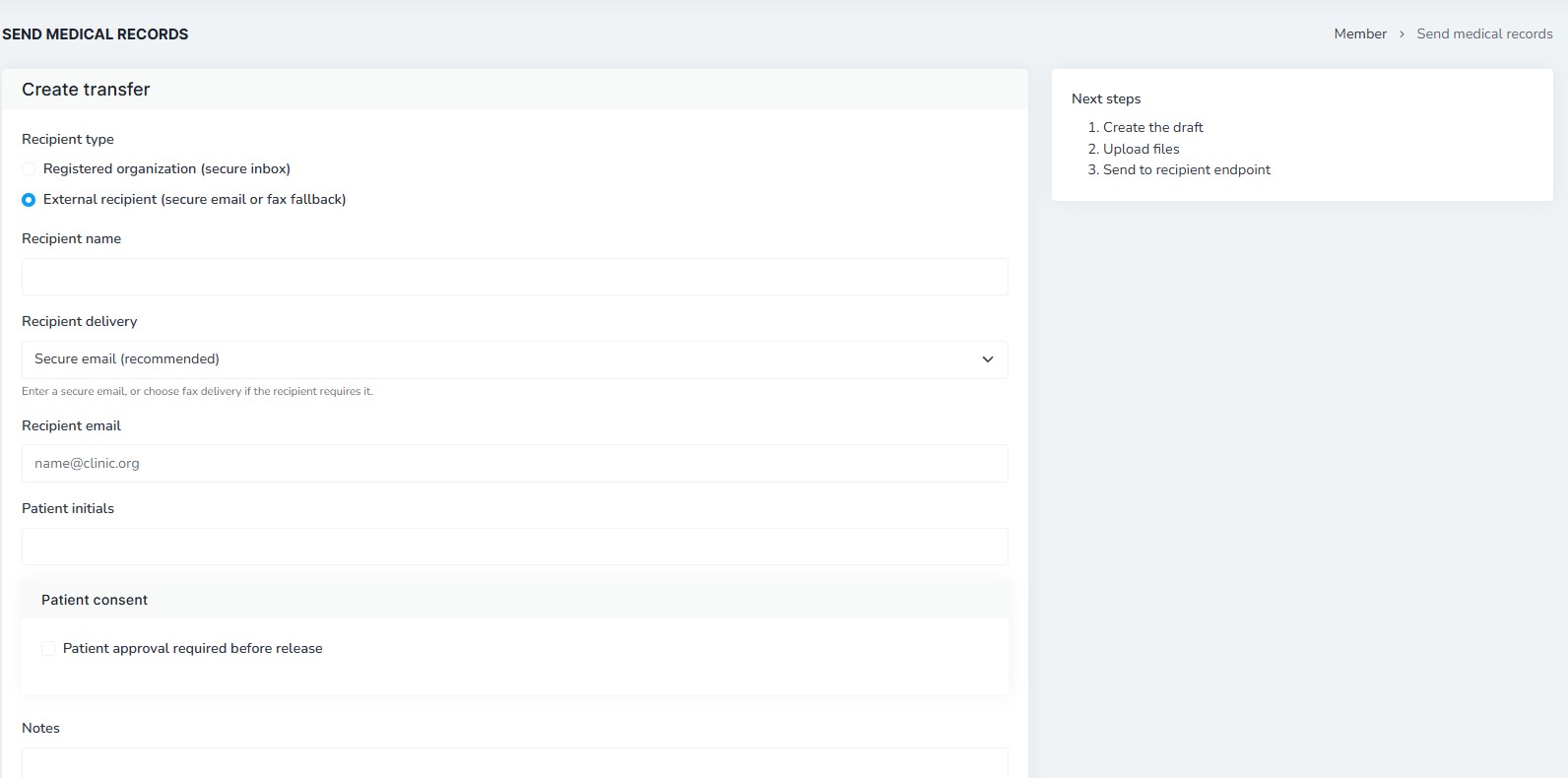Open the Member breadcrumb link
The height and width of the screenshot is (778, 1568).
point(1360,33)
